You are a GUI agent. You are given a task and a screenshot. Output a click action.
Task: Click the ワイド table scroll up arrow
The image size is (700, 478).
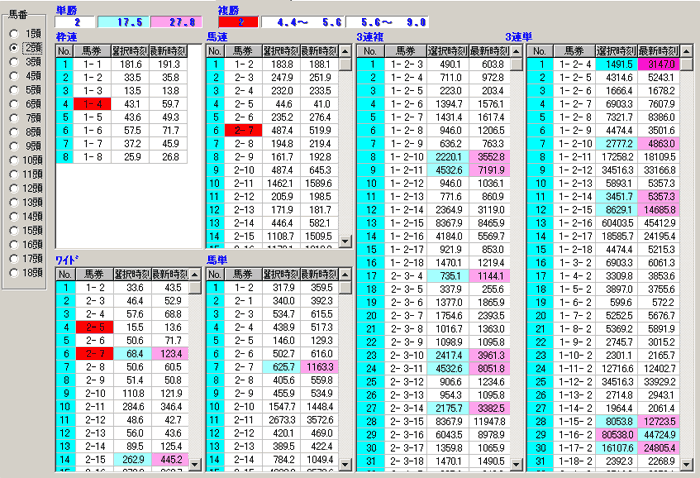click(x=195, y=274)
